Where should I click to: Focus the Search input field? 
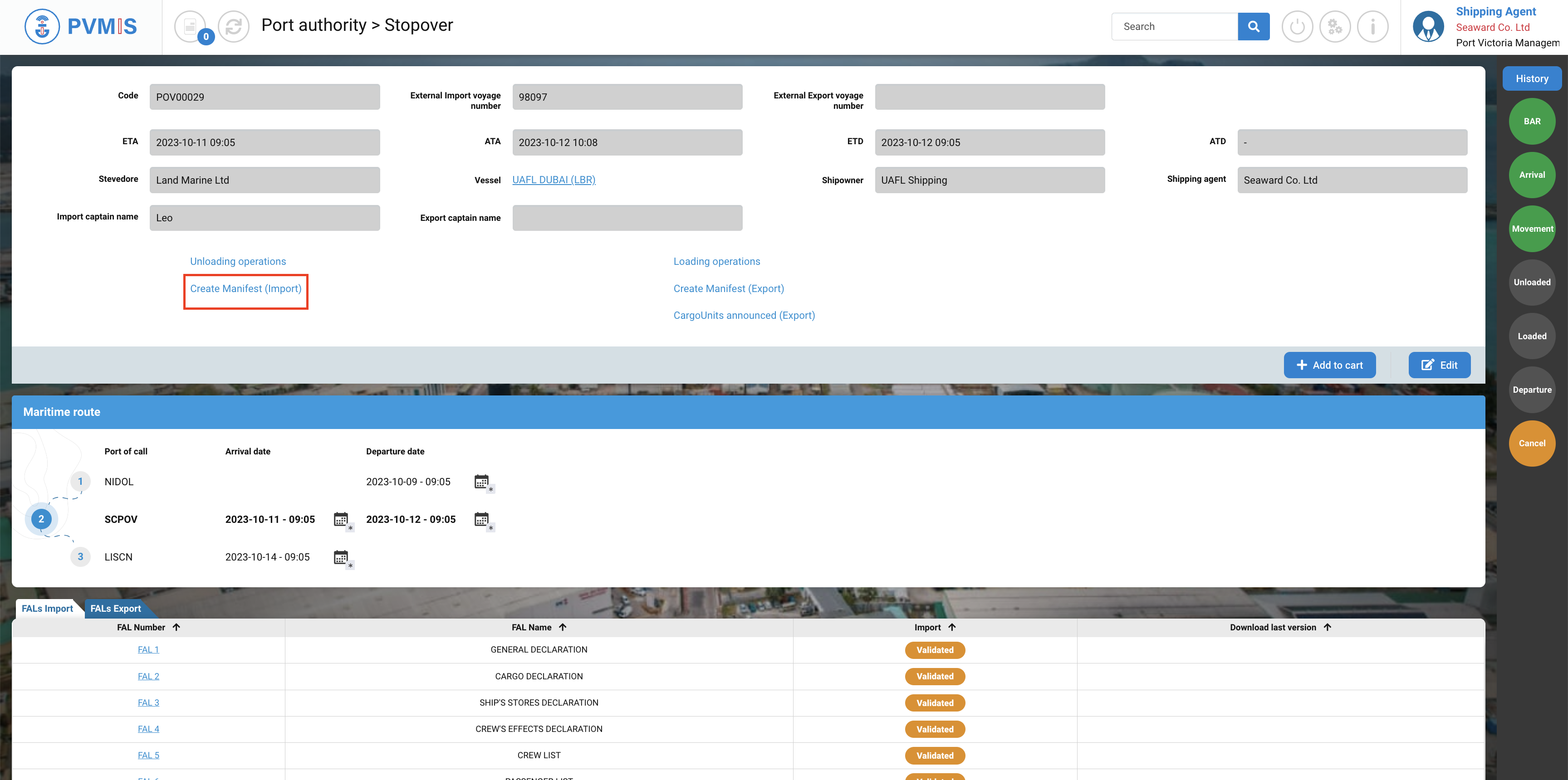(1174, 26)
